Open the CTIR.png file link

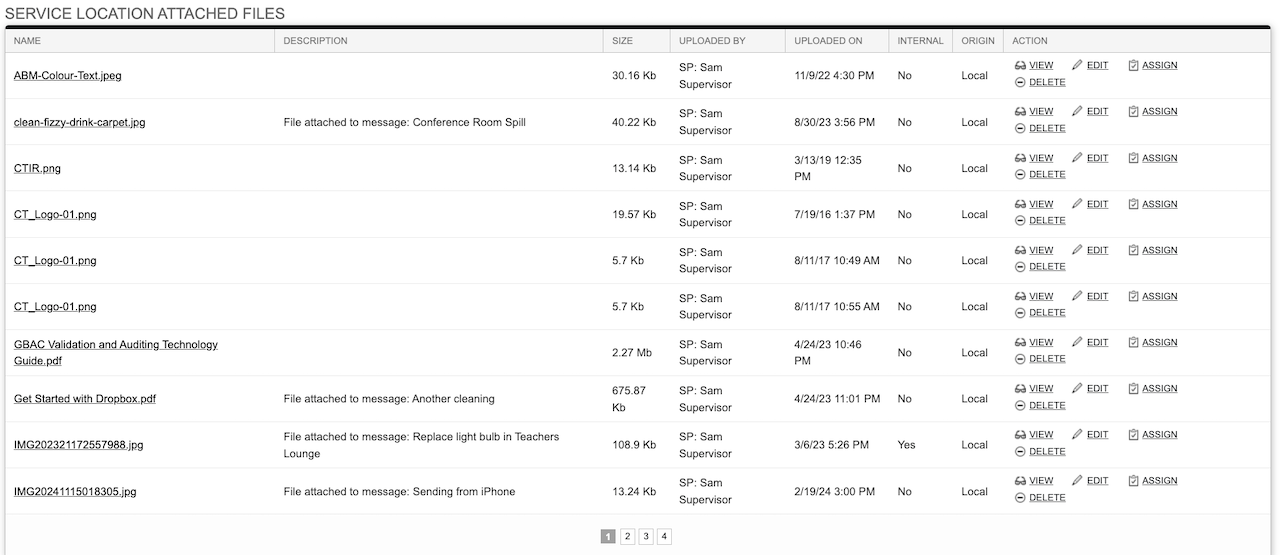37,168
